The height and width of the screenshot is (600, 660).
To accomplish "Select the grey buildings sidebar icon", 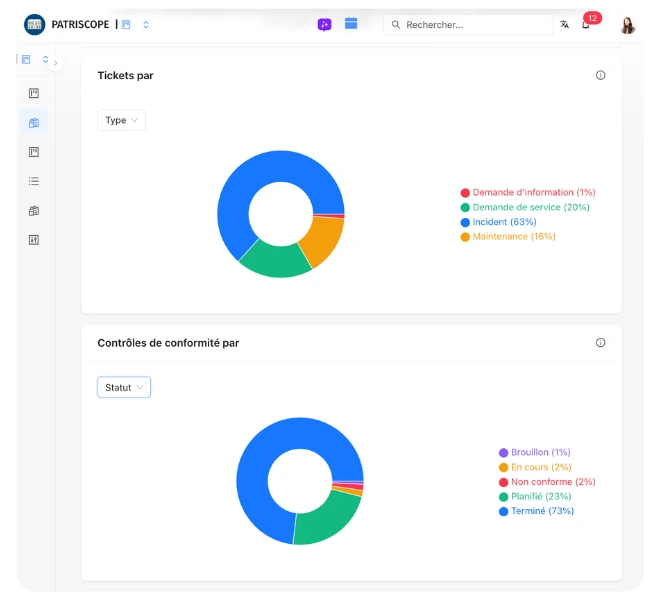I will (34, 211).
